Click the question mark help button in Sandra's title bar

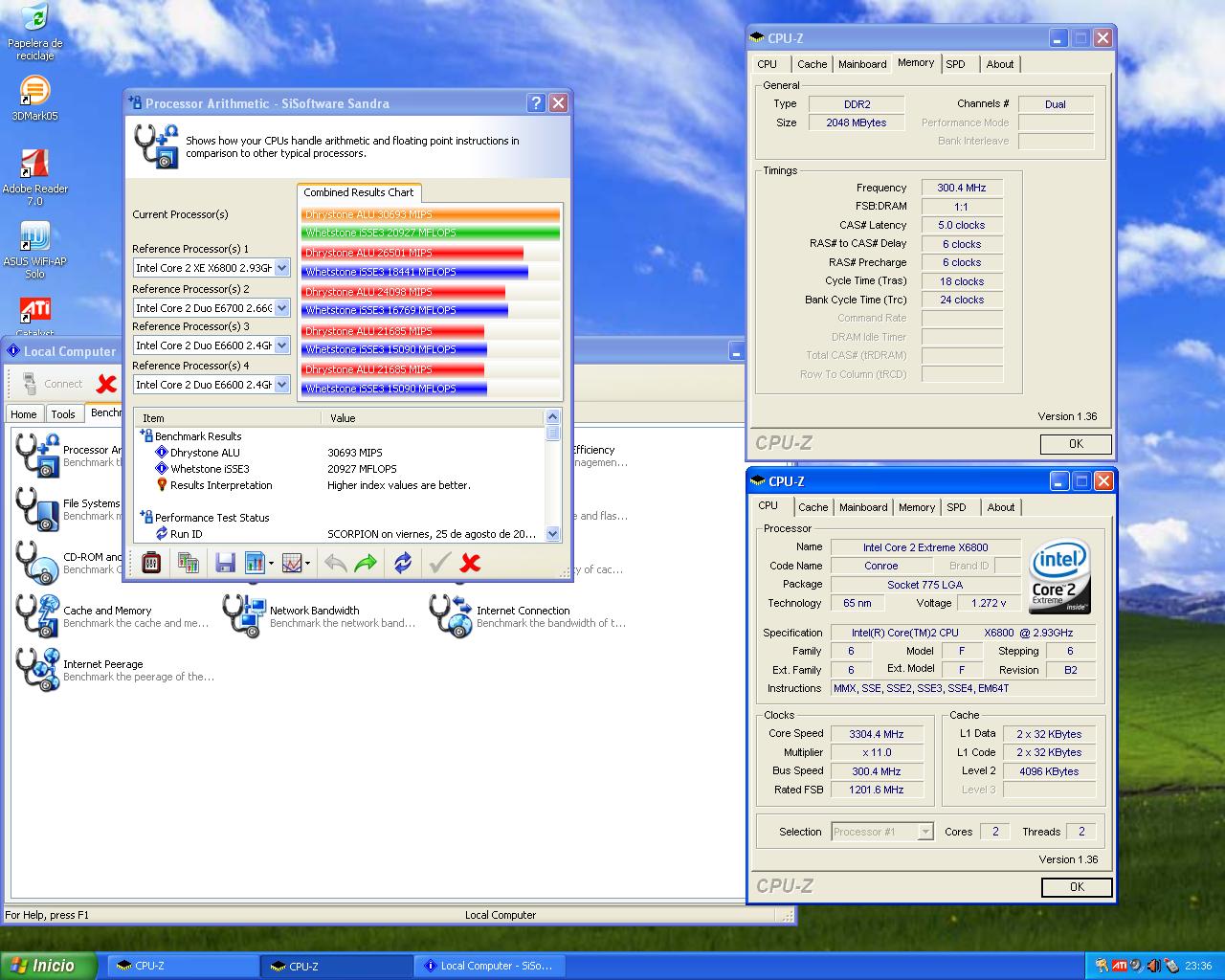pyautogui.click(x=536, y=103)
